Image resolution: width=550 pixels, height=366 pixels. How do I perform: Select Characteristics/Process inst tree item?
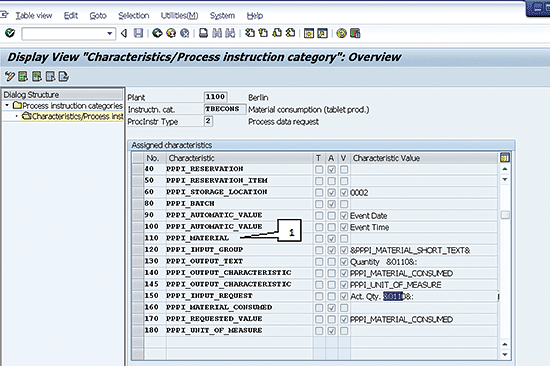[x=73, y=116]
